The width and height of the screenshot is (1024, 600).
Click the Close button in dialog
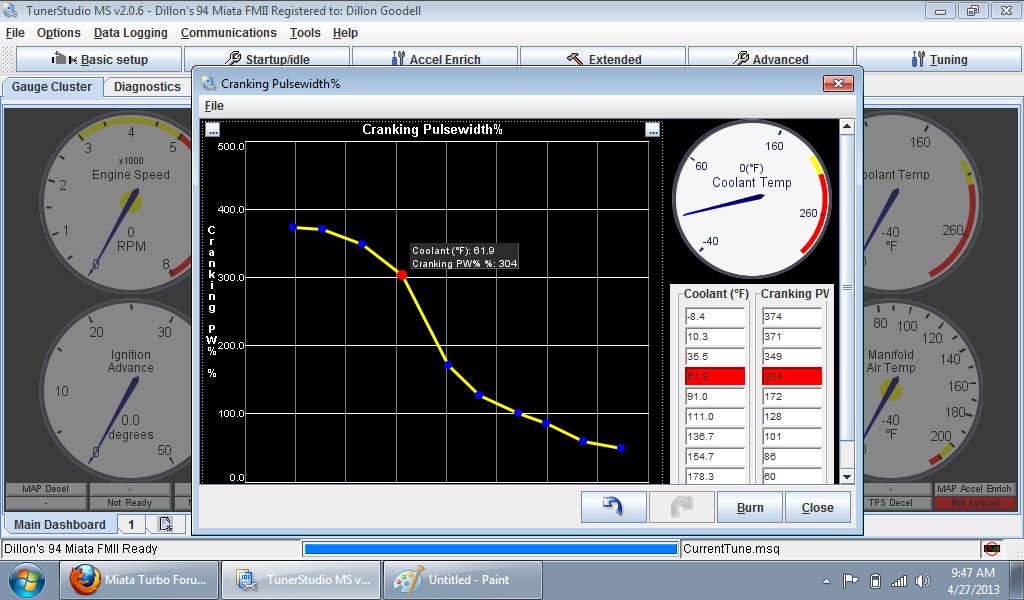pyautogui.click(x=818, y=507)
